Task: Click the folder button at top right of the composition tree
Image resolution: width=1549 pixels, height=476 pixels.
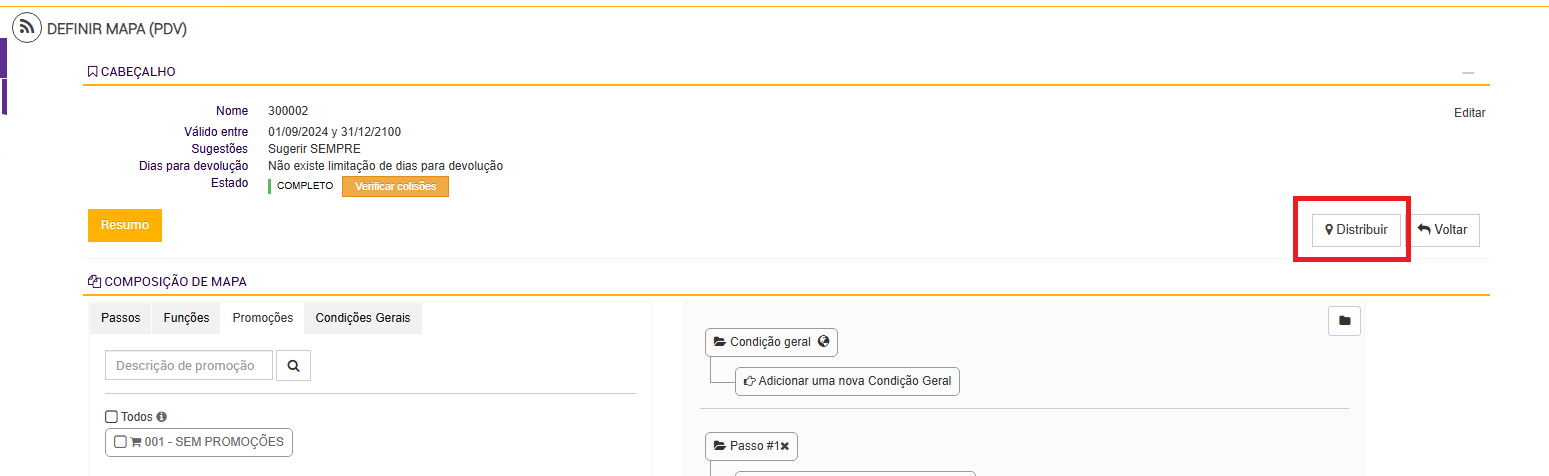Action: point(1344,321)
